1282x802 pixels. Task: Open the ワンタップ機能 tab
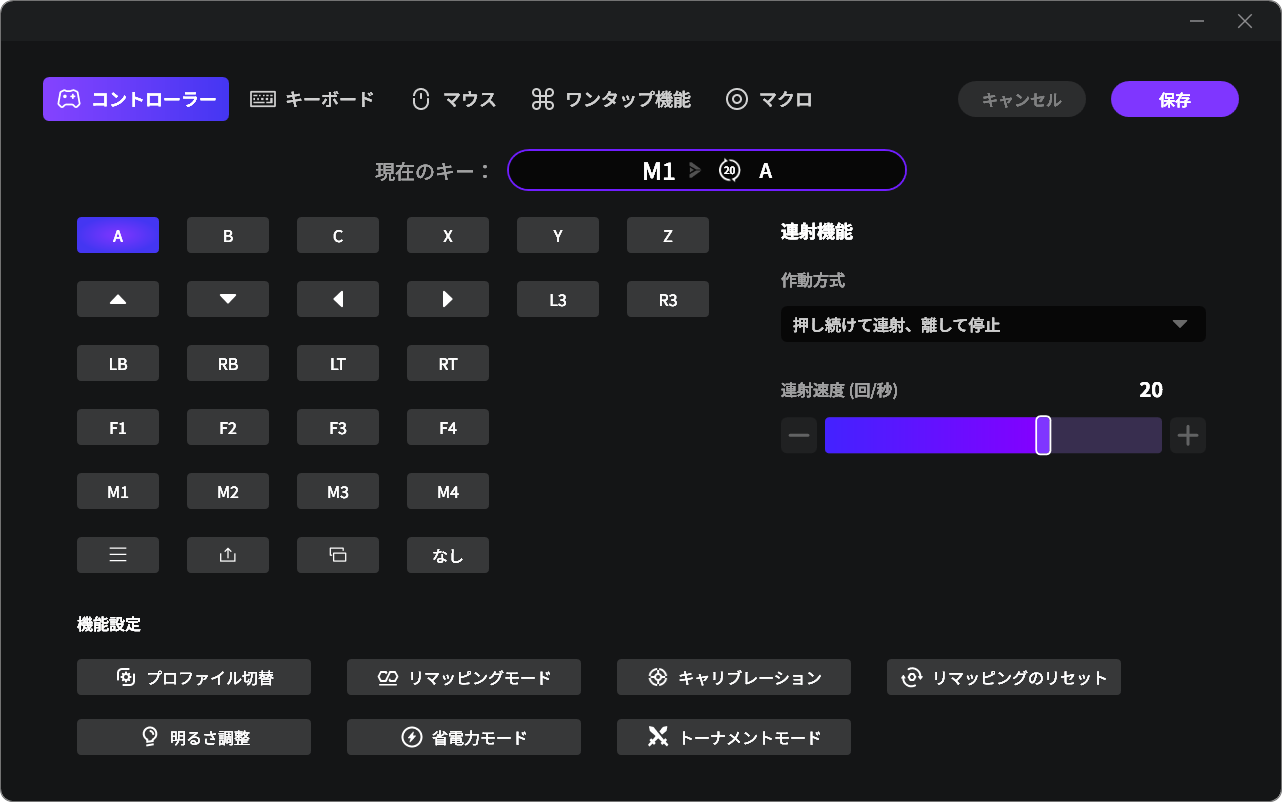[610, 99]
